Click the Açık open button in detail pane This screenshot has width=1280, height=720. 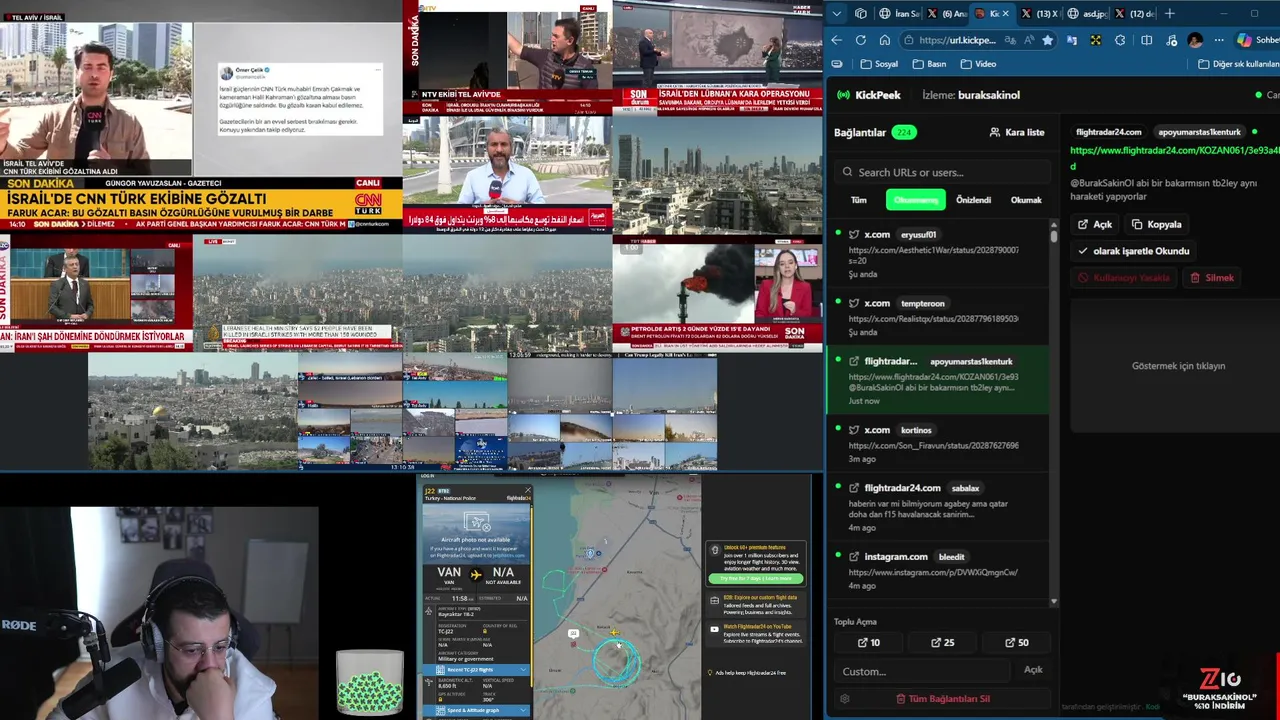pos(1095,224)
